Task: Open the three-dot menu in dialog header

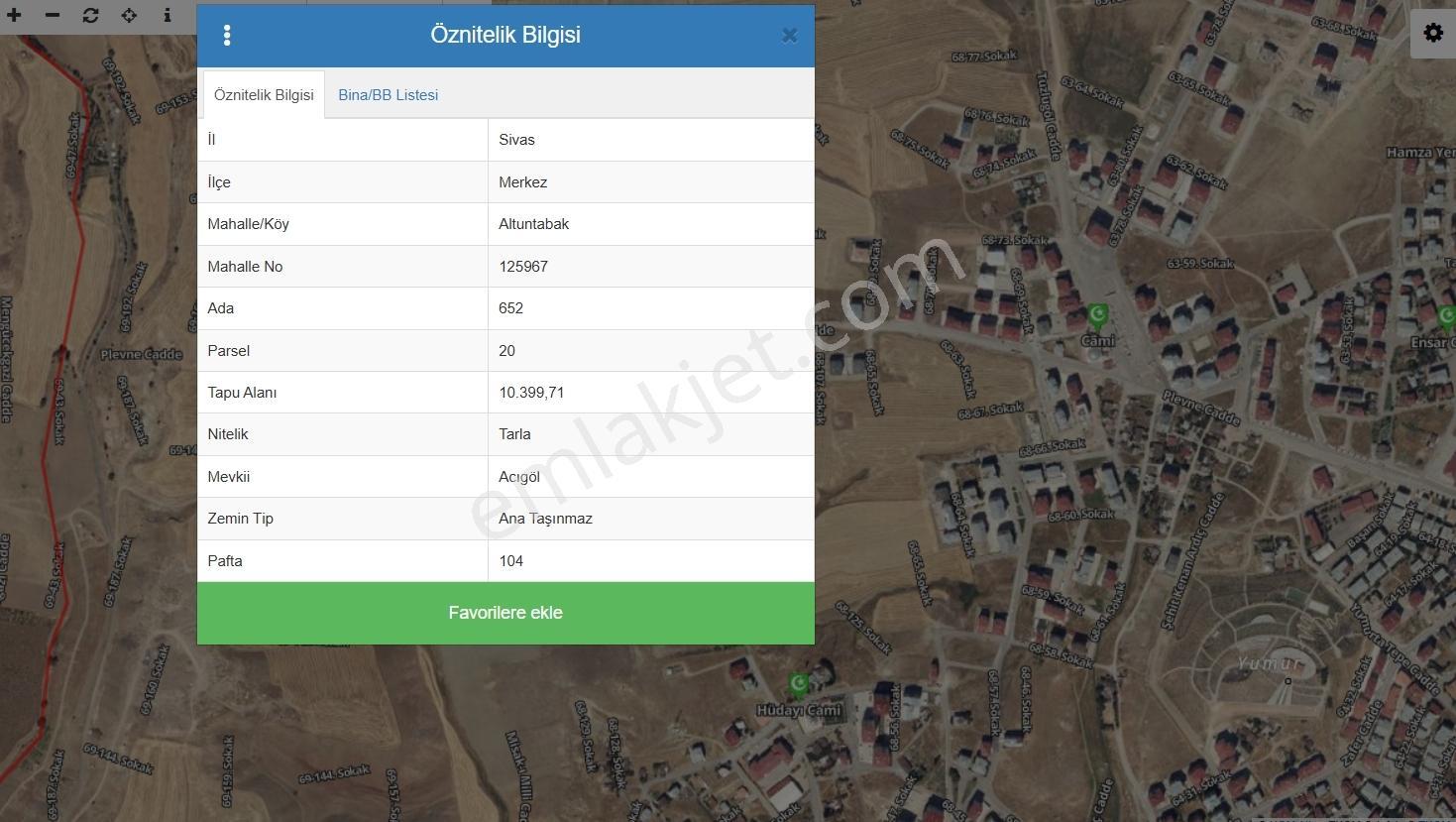Action: tap(227, 36)
